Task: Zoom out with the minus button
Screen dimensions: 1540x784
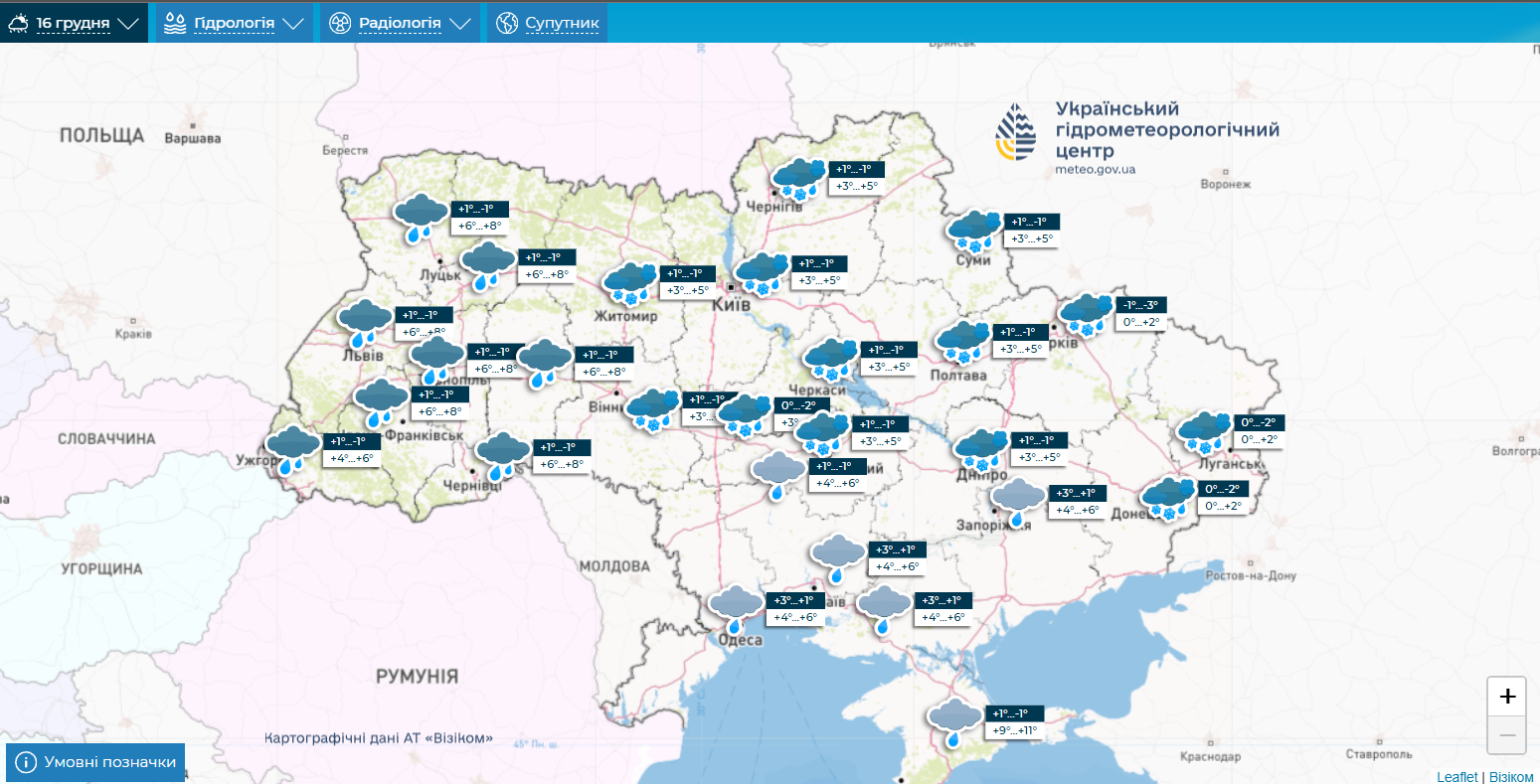Action: tap(1506, 735)
